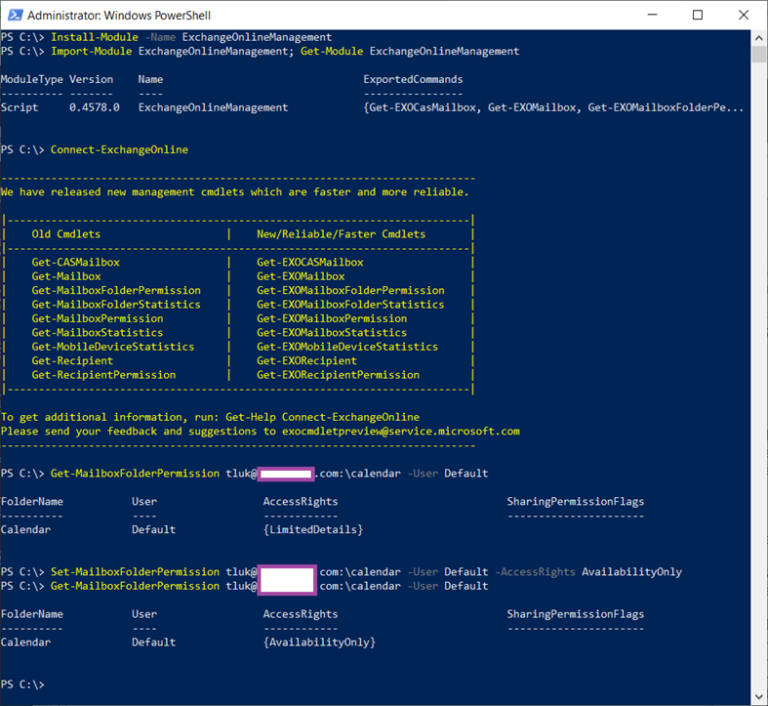The image size is (768, 706).
Task: Click the vertical scrollbar thumb
Action: tap(759, 54)
